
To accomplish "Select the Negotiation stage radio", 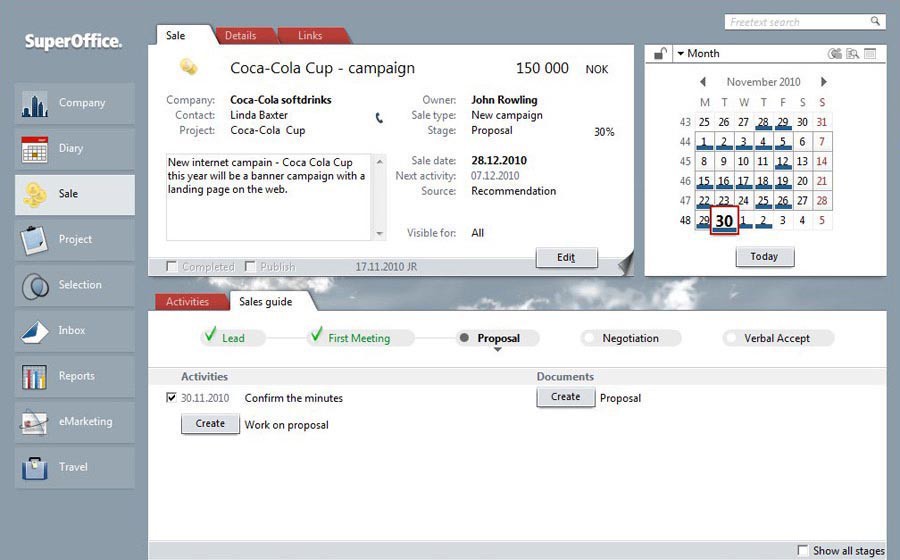I will (588, 338).
